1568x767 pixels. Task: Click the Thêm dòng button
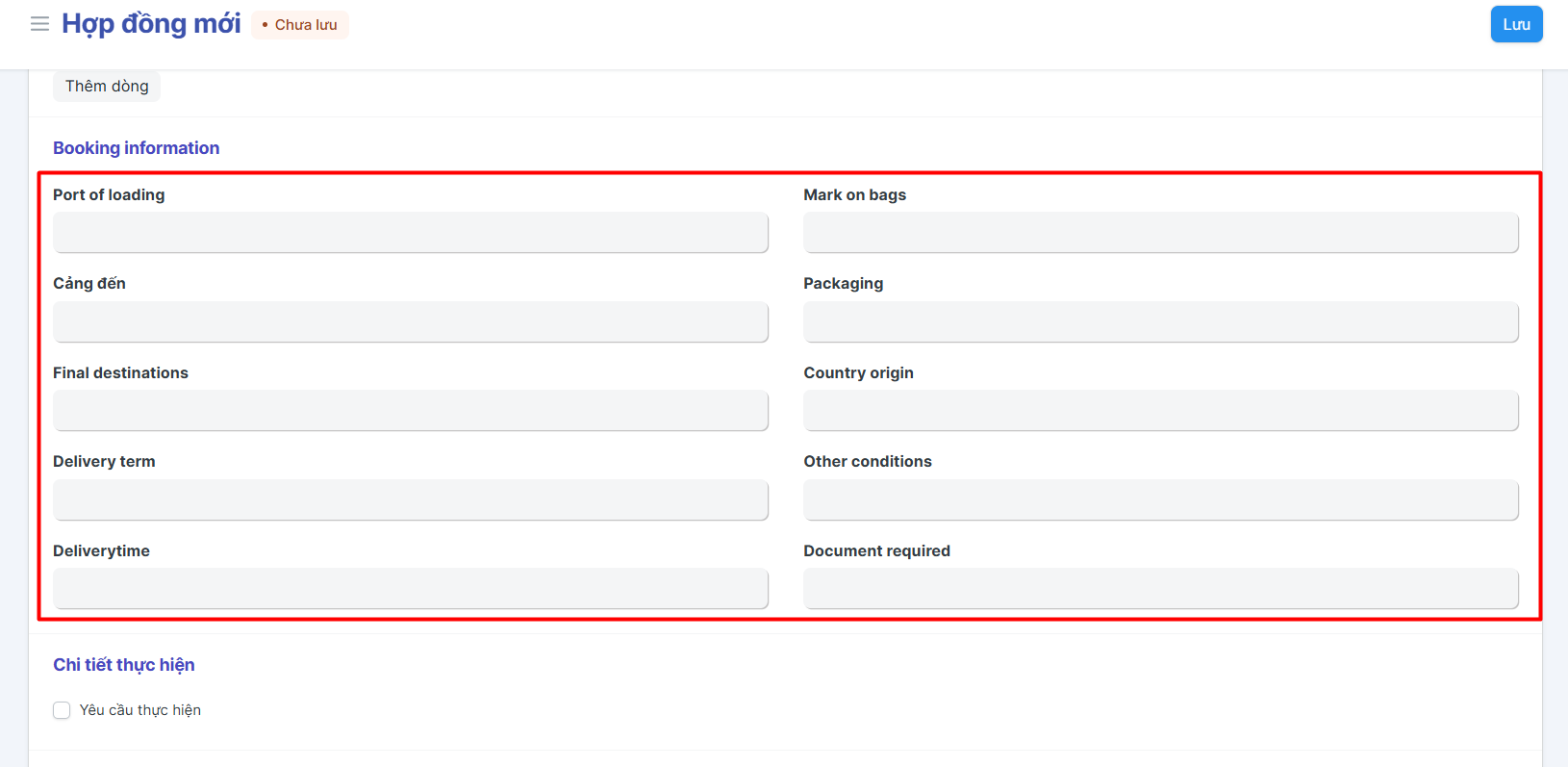107,87
